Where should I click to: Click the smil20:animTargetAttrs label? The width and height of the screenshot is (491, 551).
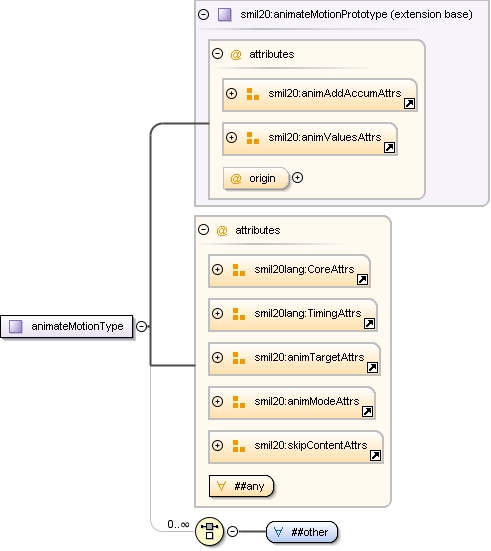pos(309,357)
